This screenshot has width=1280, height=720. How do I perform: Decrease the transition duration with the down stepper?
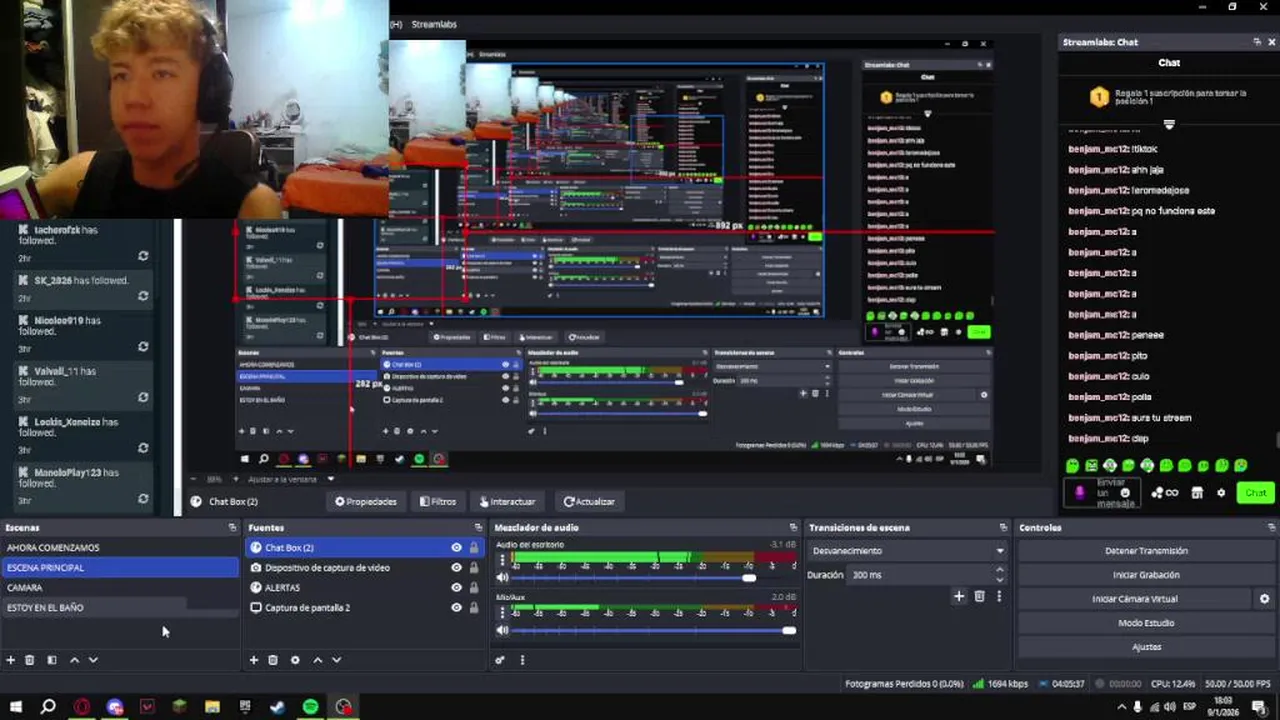[1000, 580]
